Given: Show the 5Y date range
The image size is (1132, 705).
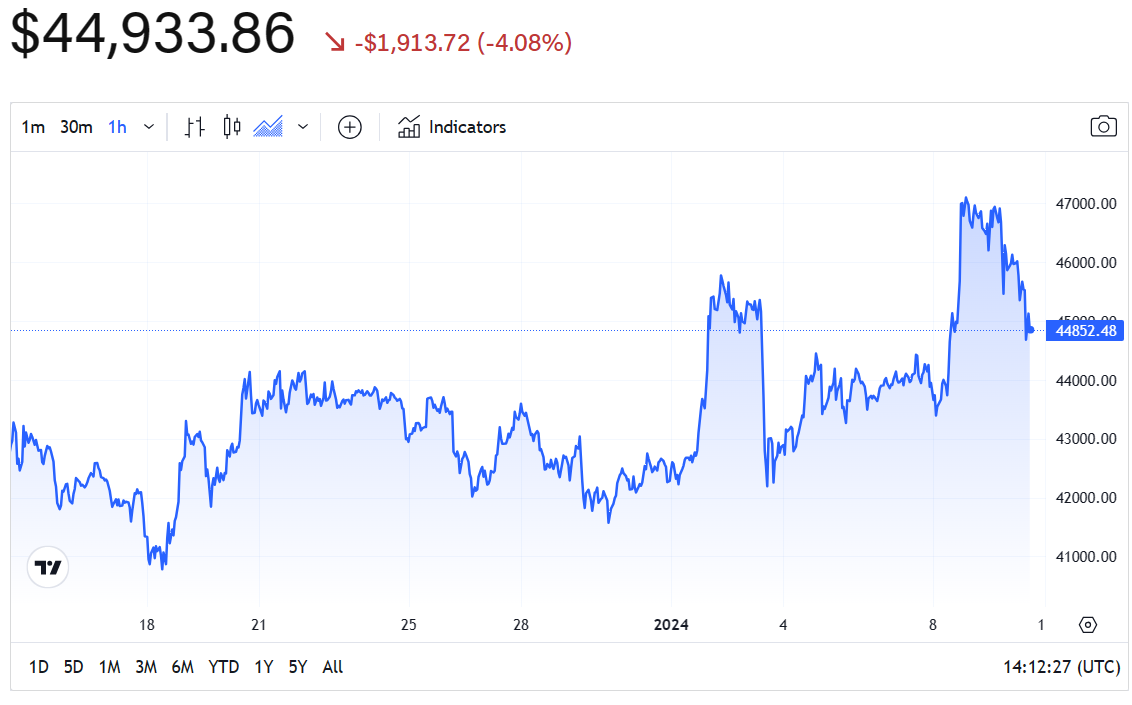Looking at the screenshot, I should [298, 667].
